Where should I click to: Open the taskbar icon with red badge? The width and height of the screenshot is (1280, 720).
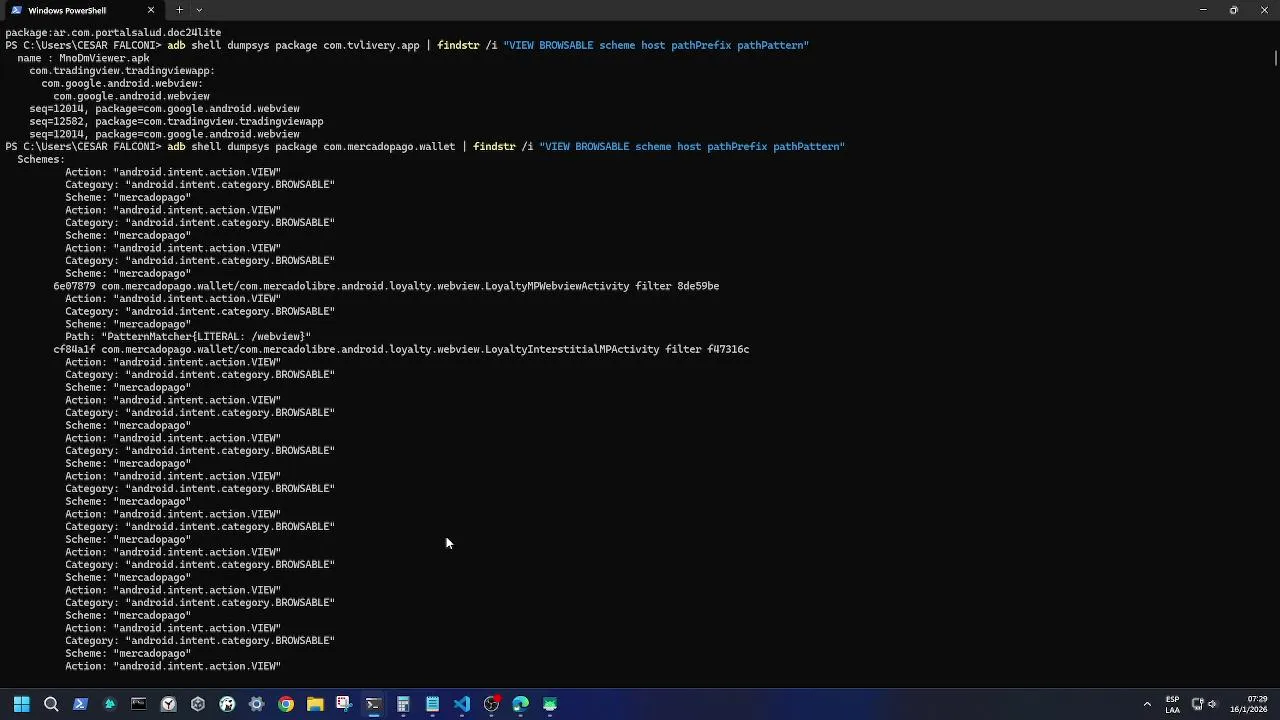[x=491, y=704]
